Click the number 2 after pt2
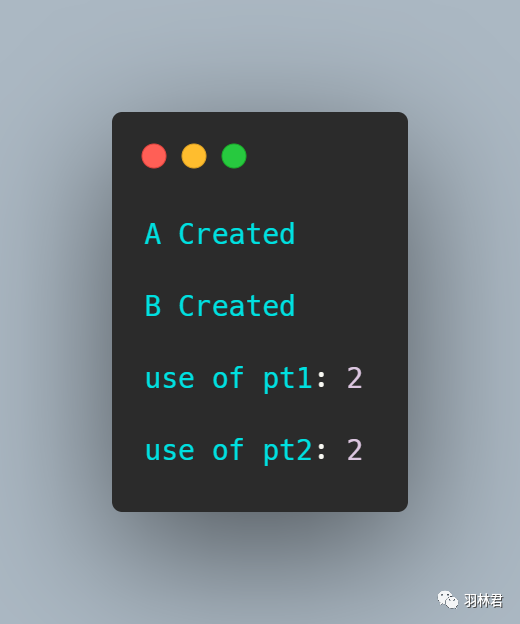 [x=354, y=450]
